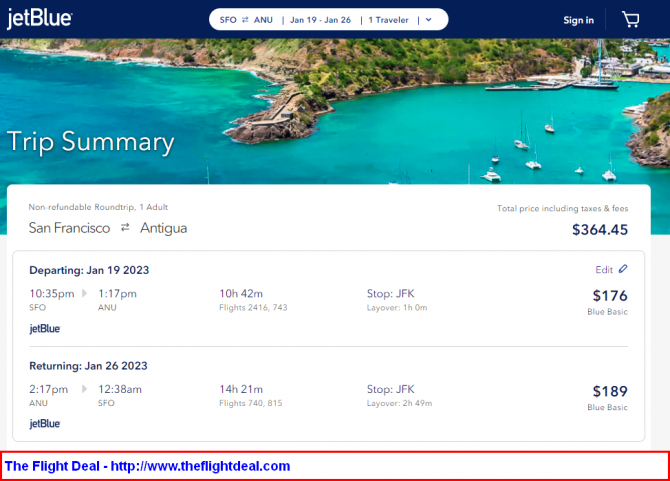
Task: Click Blue Basic under the $189 fare
Action: click(x=607, y=408)
